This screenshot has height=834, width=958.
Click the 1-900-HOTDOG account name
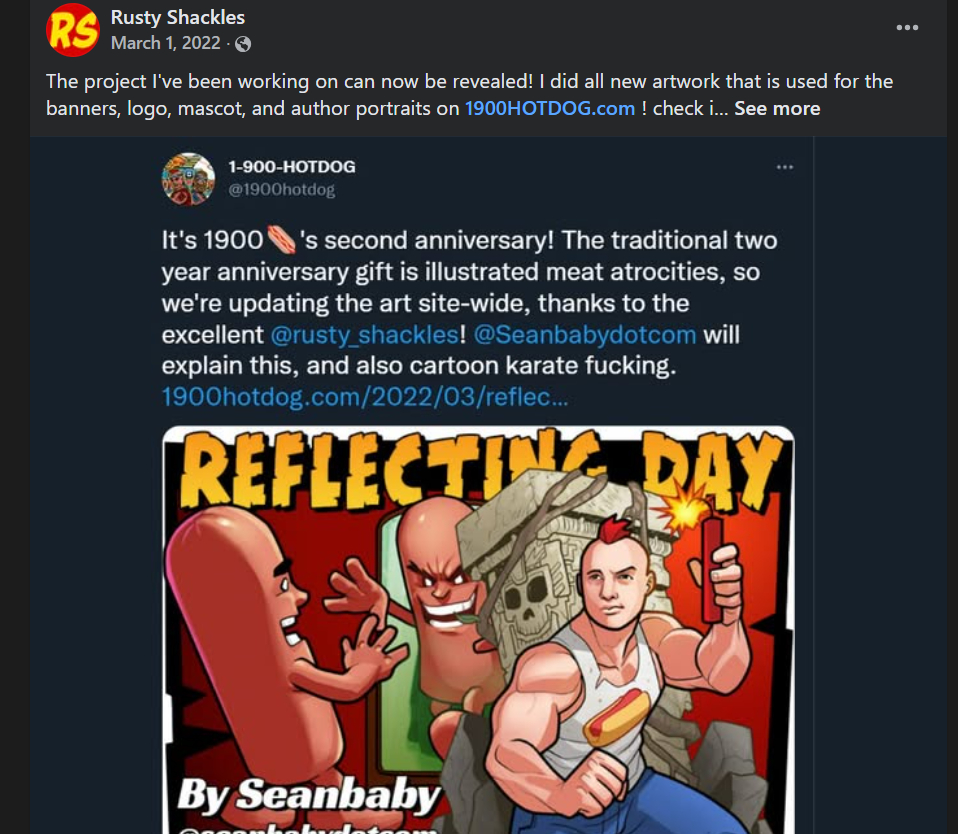pos(292,167)
